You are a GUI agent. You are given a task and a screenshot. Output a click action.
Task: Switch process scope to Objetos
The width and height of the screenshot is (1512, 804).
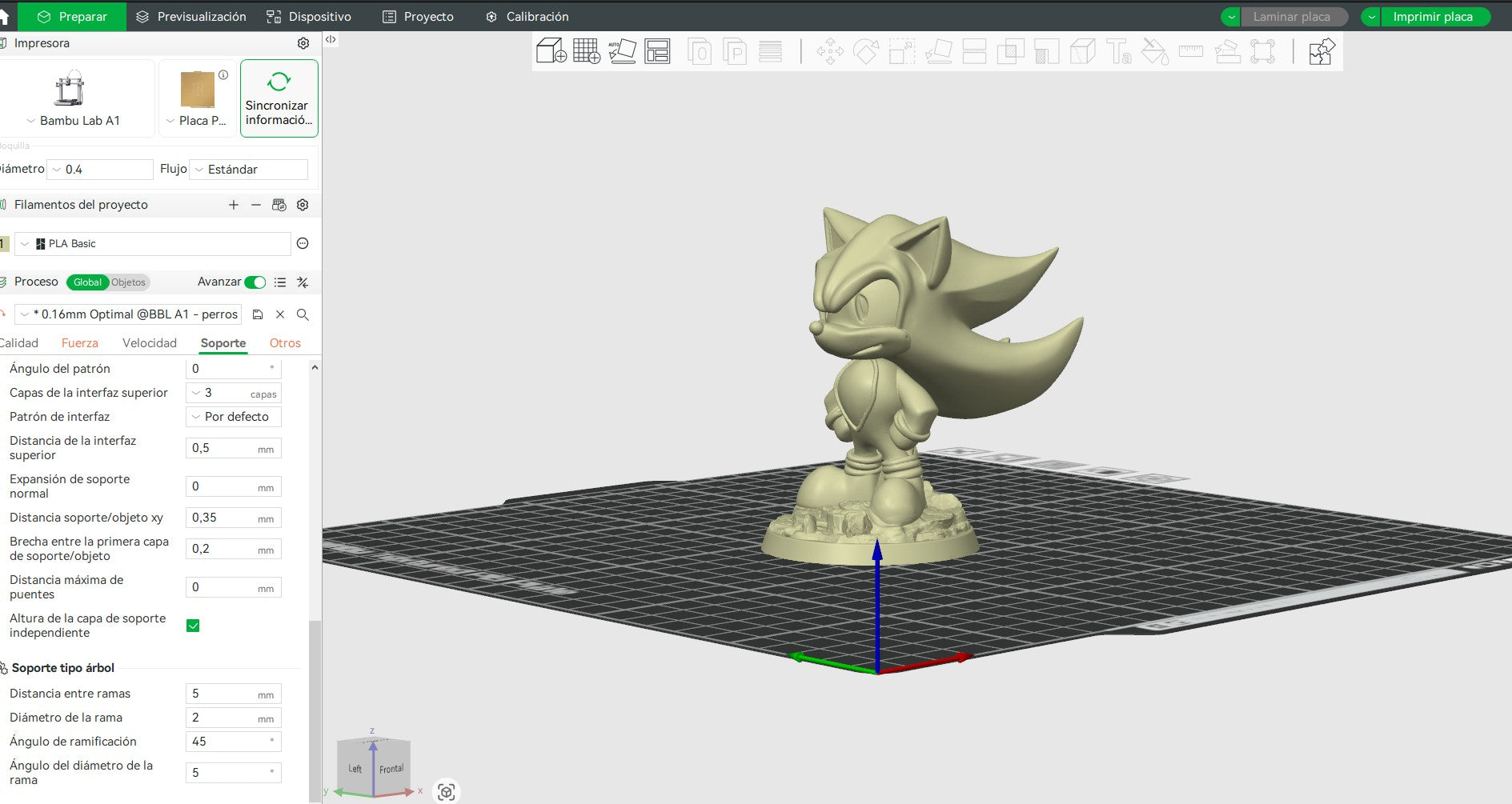(128, 282)
